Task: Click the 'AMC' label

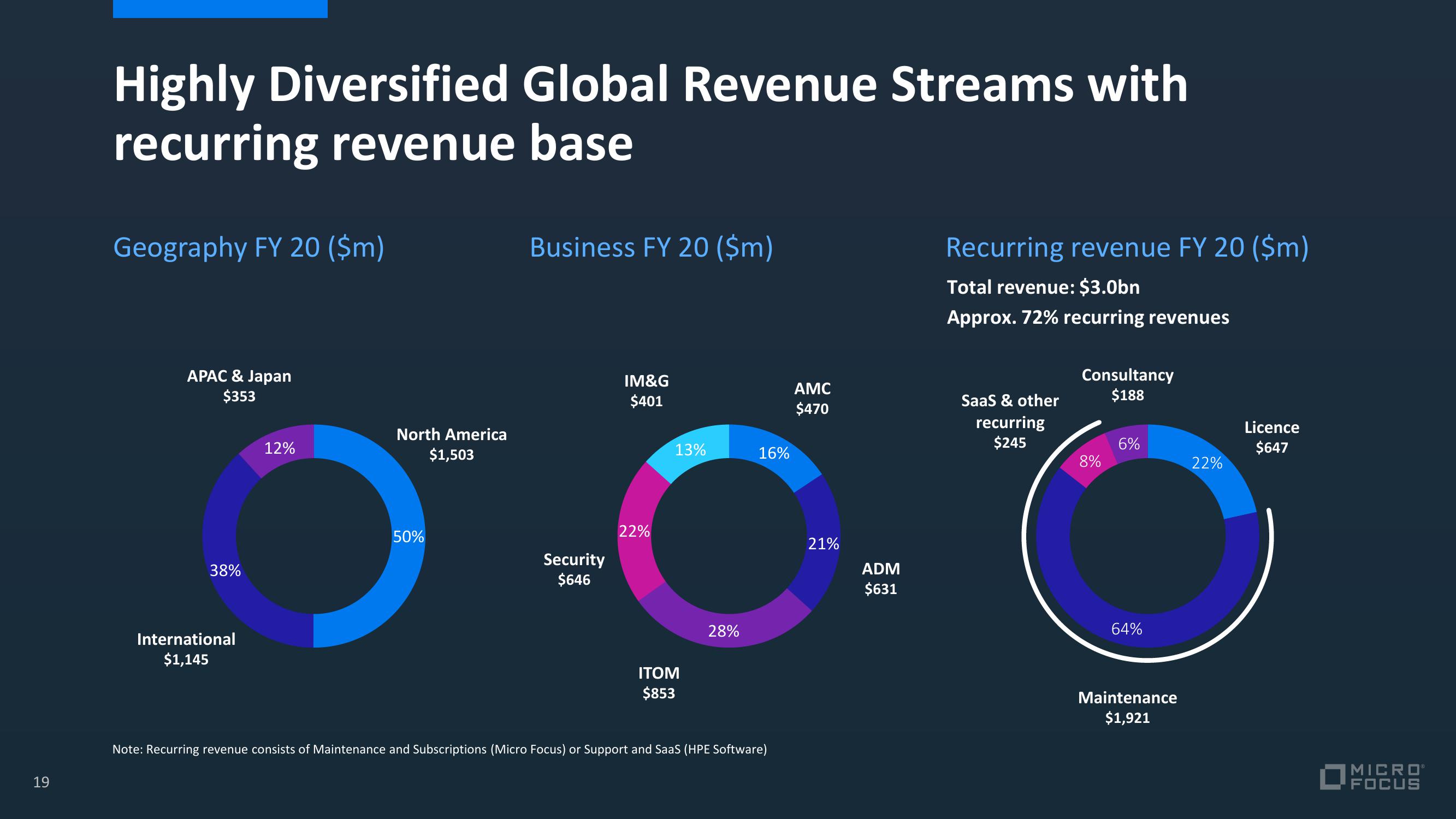Action: pos(812,388)
